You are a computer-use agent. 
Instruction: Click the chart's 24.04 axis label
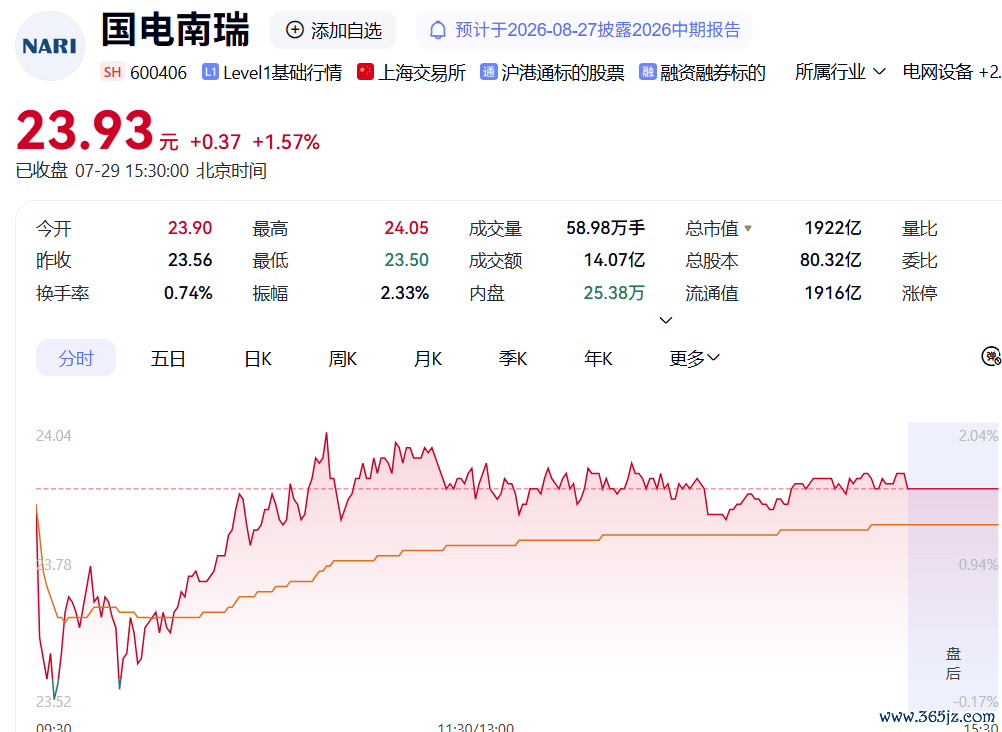54,436
